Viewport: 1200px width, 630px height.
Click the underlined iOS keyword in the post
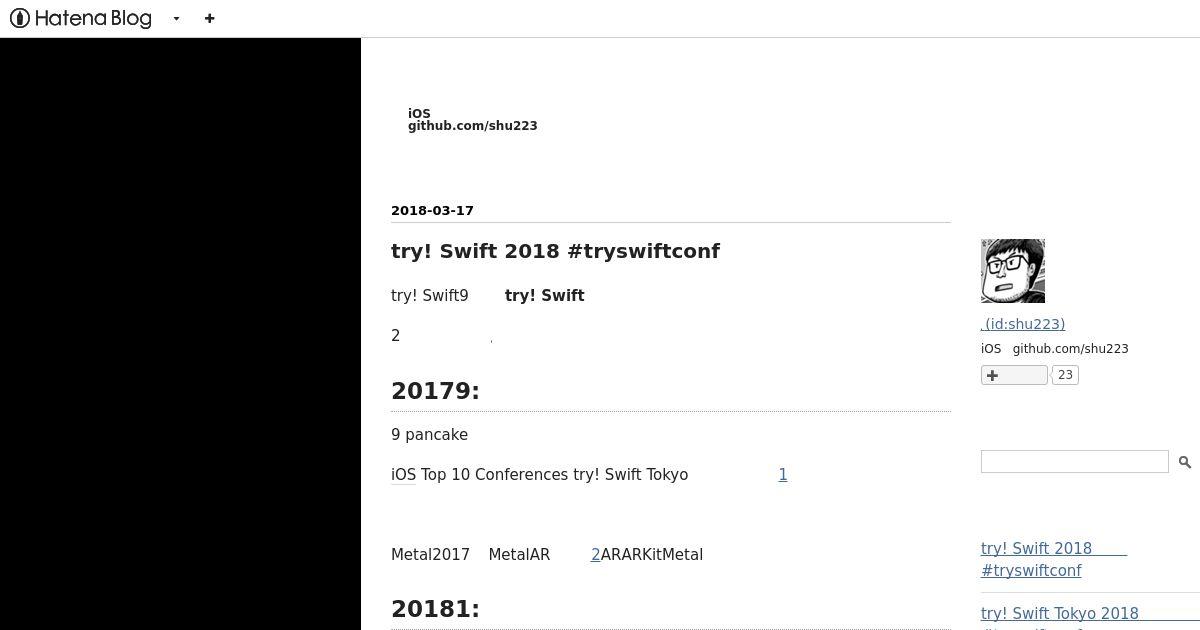[x=403, y=475]
